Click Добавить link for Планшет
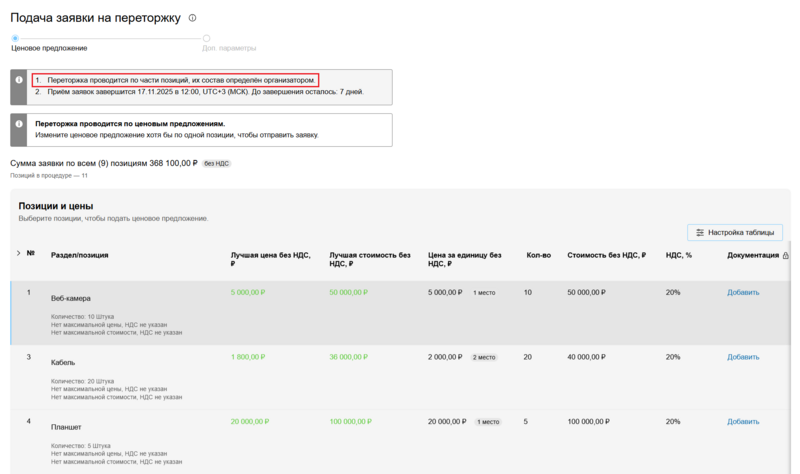 [743, 422]
